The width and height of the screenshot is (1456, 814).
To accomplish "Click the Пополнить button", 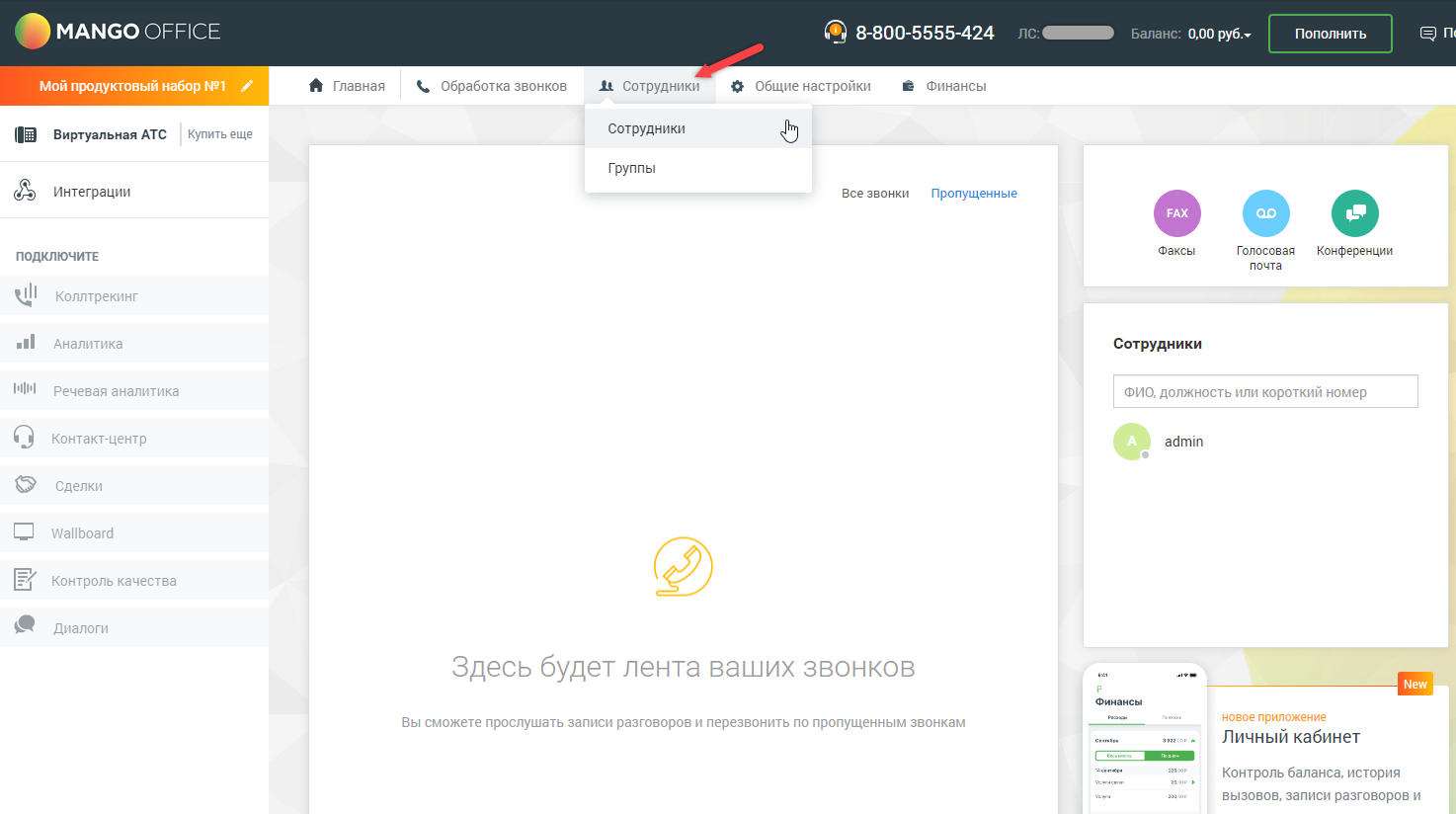I will tap(1330, 34).
